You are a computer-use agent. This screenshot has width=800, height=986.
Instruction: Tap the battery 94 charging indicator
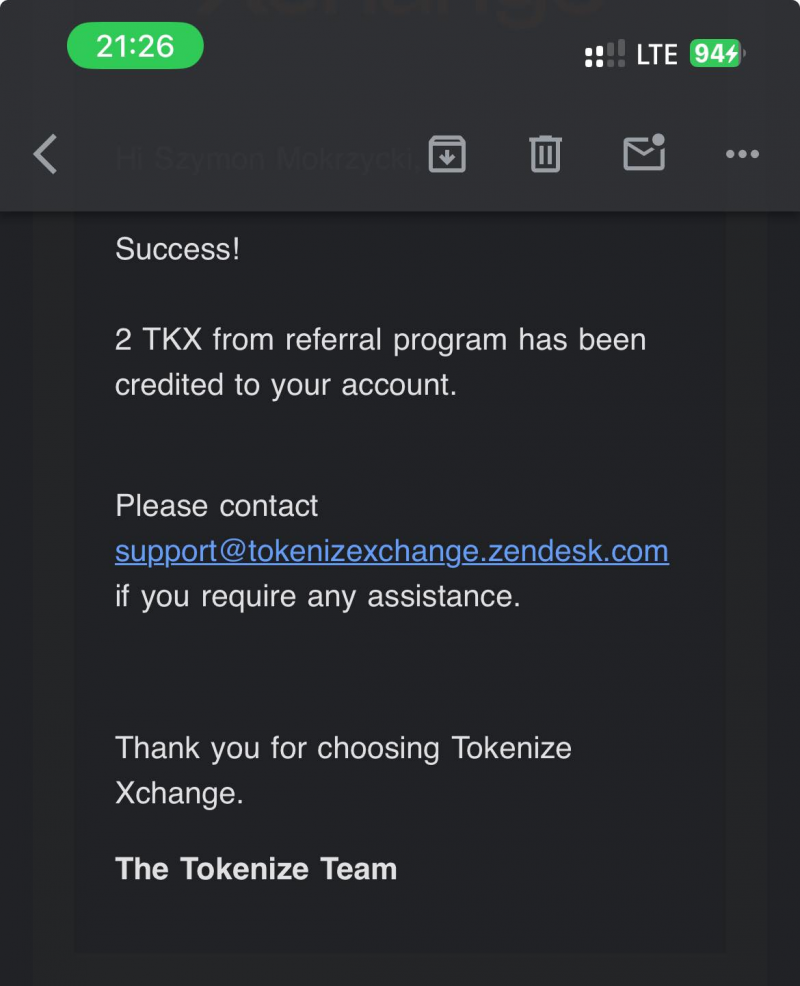(x=716, y=53)
